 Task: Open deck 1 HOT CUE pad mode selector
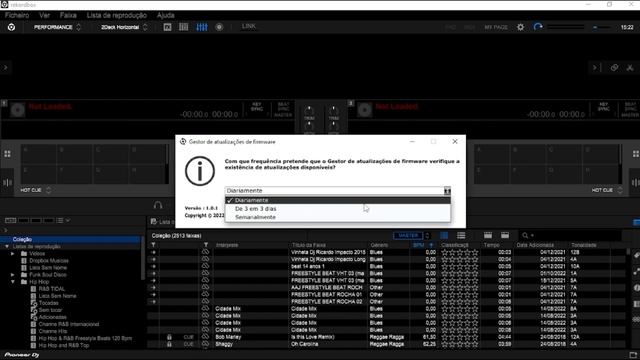pyautogui.click(x=36, y=190)
